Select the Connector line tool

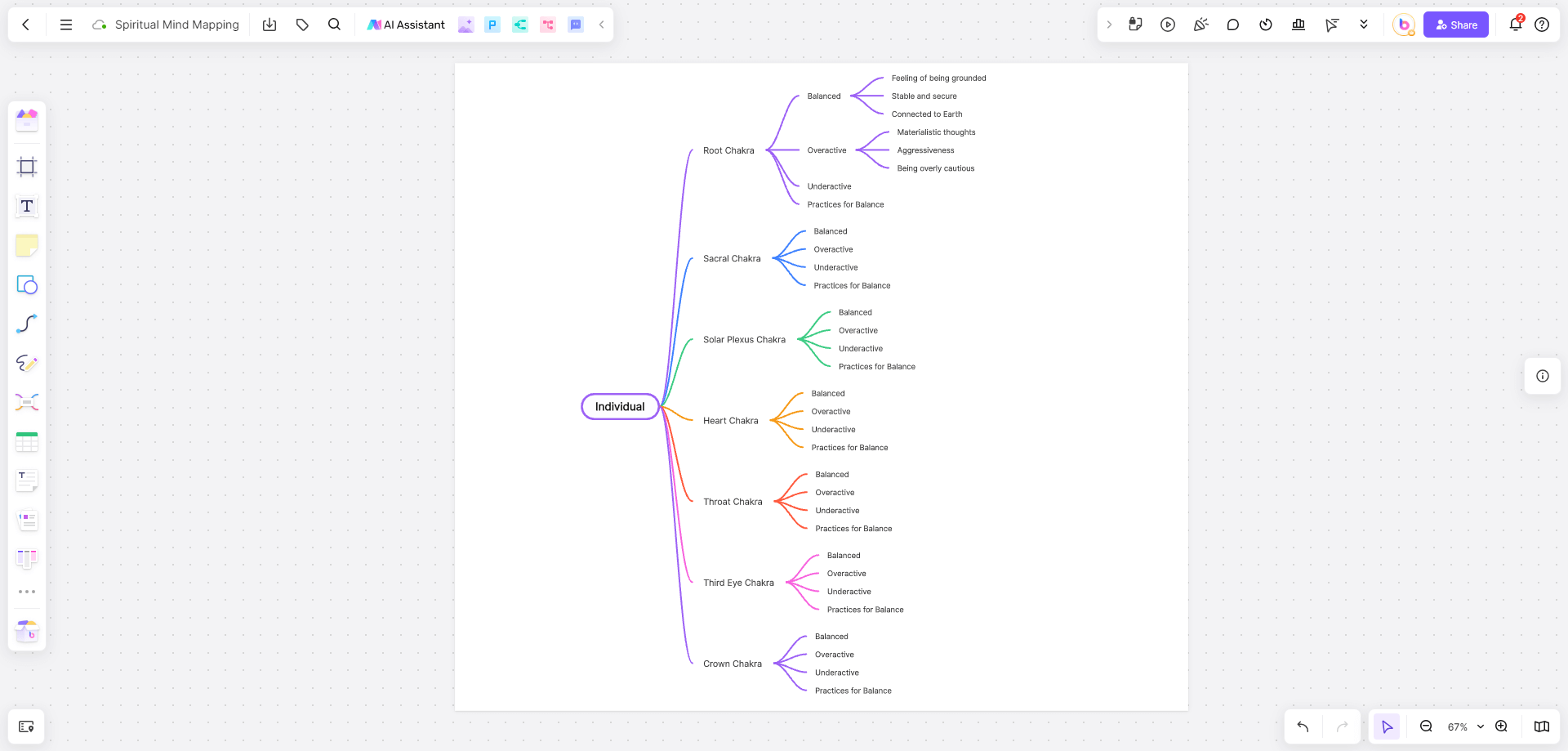click(27, 324)
